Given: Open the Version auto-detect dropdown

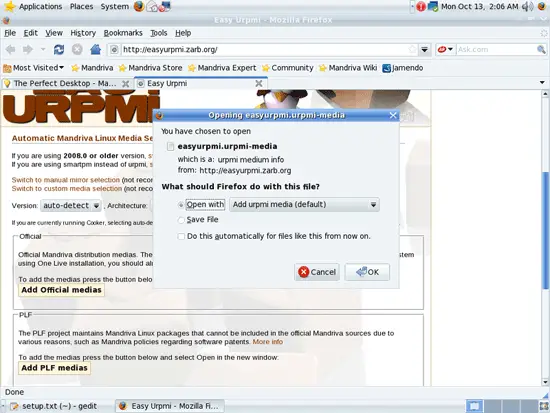Looking at the screenshot, I should tap(71, 206).
